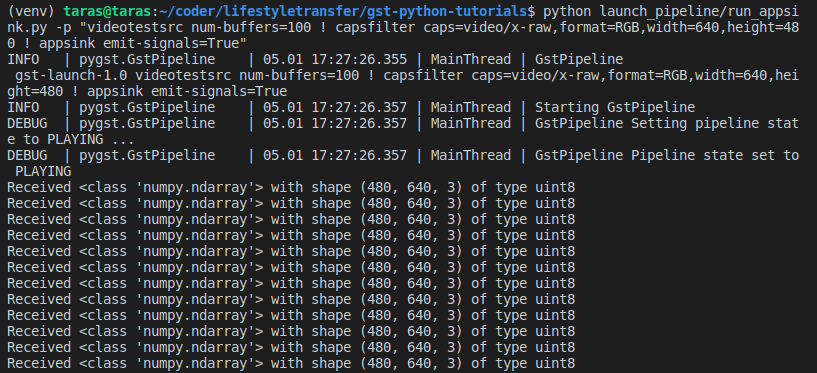Click 'e to PLAYING ...' wrapped text

71,140
